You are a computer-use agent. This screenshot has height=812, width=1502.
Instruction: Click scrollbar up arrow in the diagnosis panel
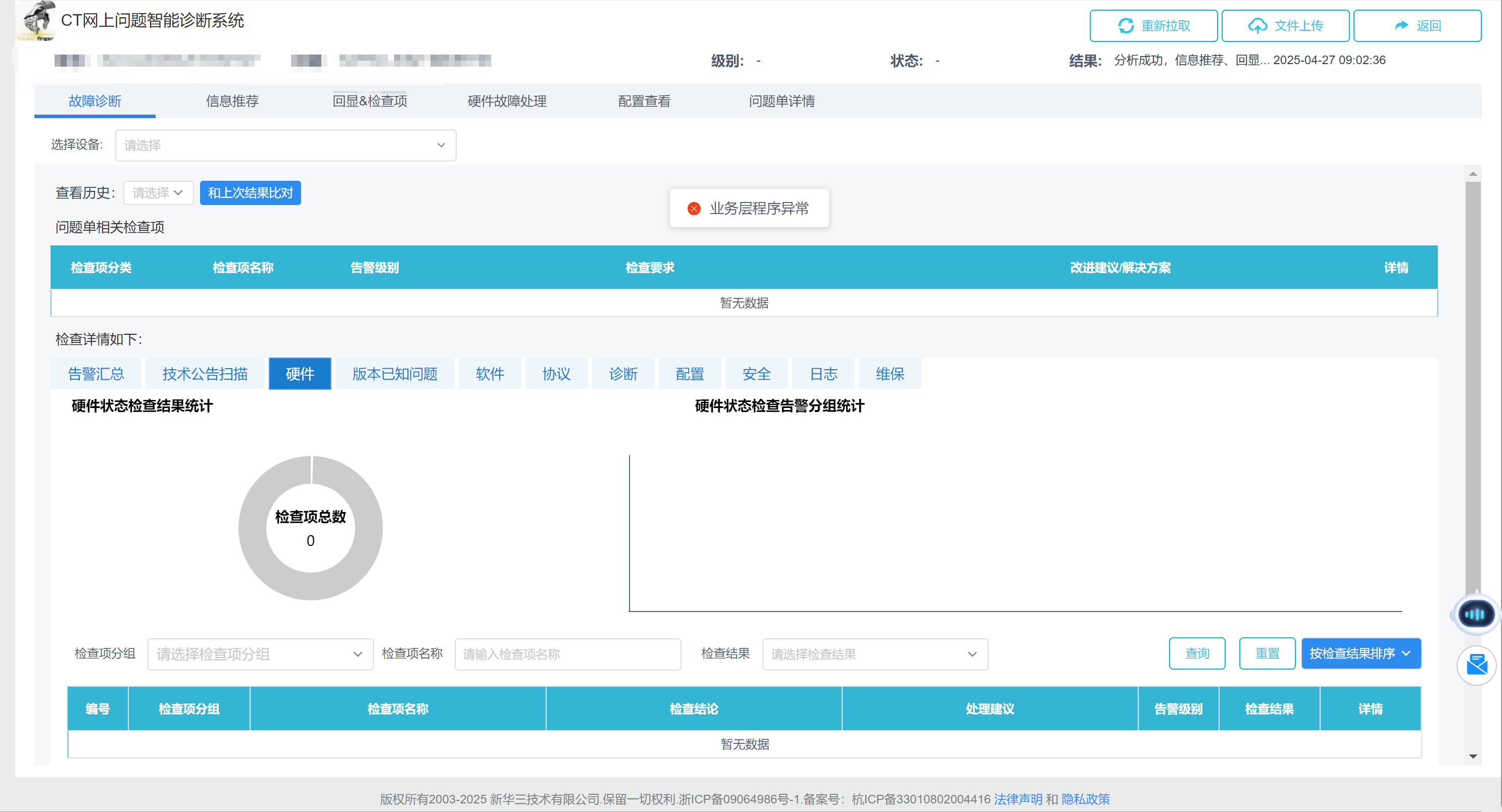(1473, 174)
